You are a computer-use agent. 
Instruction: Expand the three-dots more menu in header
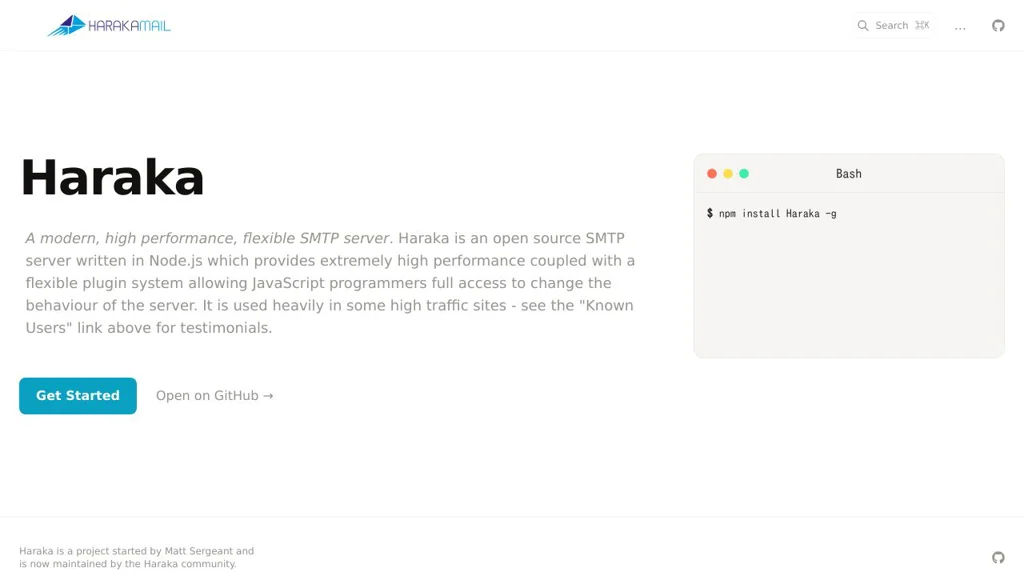[960, 27]
